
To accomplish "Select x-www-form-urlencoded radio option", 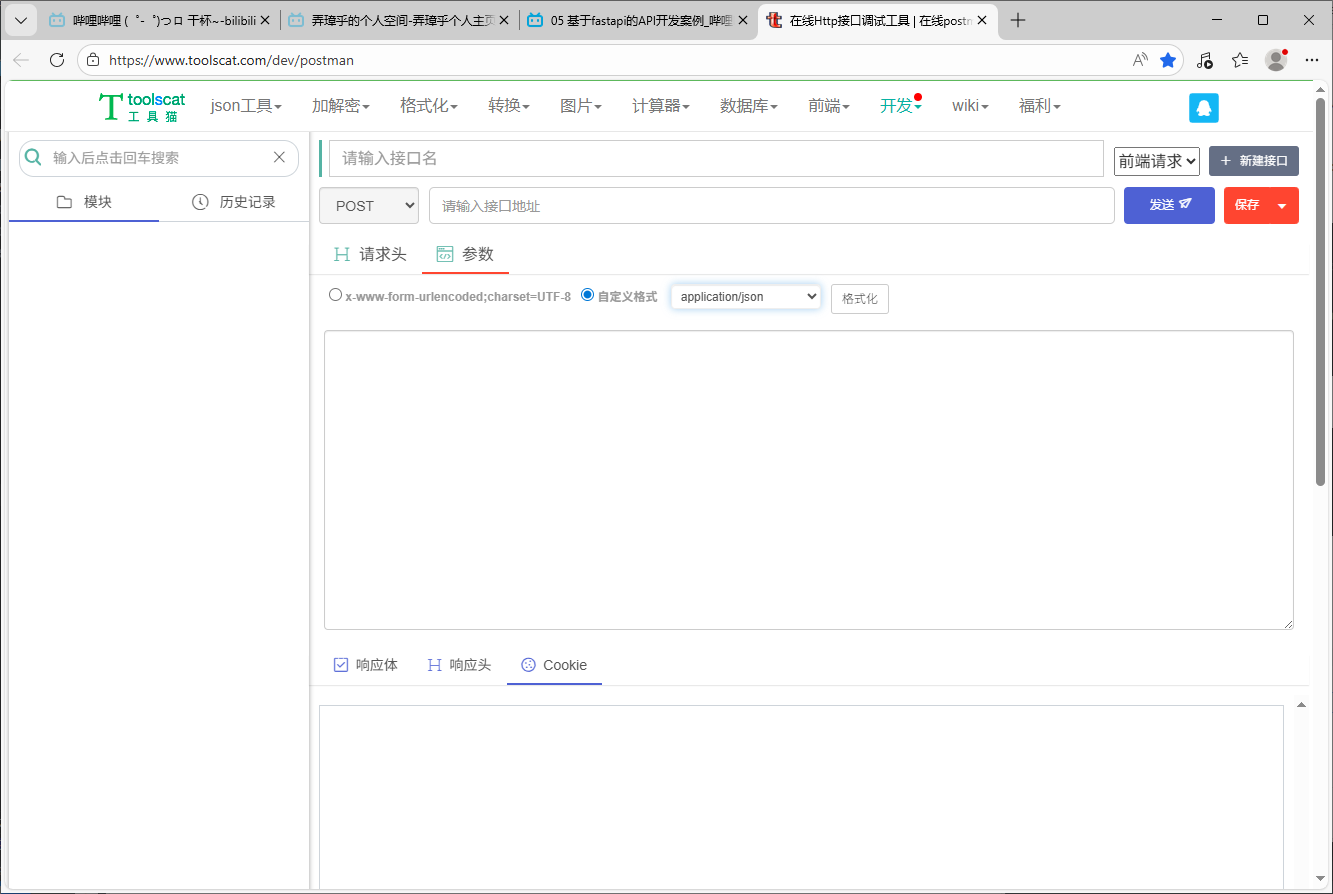I will 335,295.
